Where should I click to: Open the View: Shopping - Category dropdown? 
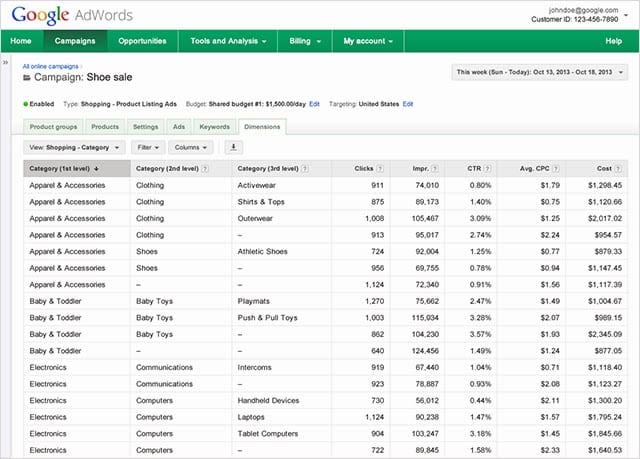point(74,147)
